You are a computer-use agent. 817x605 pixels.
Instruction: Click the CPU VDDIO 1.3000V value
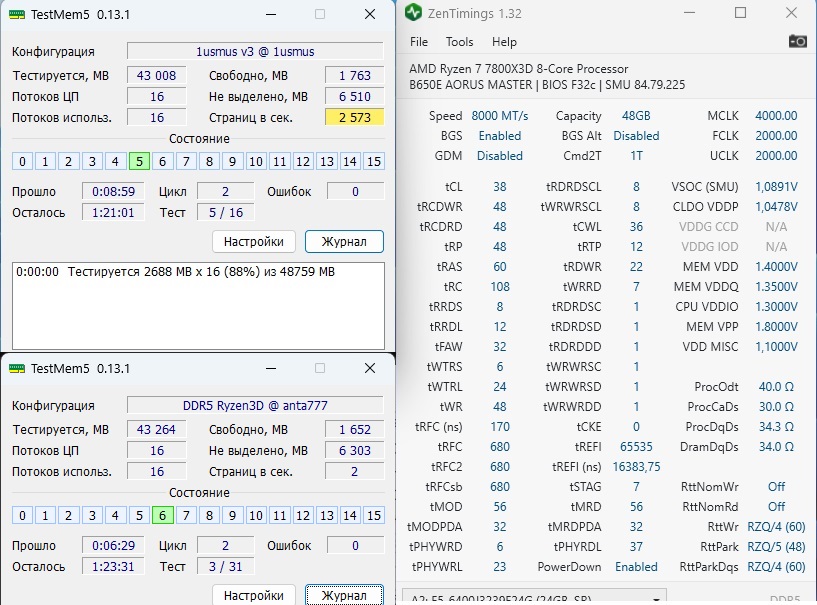coord(776,306)
